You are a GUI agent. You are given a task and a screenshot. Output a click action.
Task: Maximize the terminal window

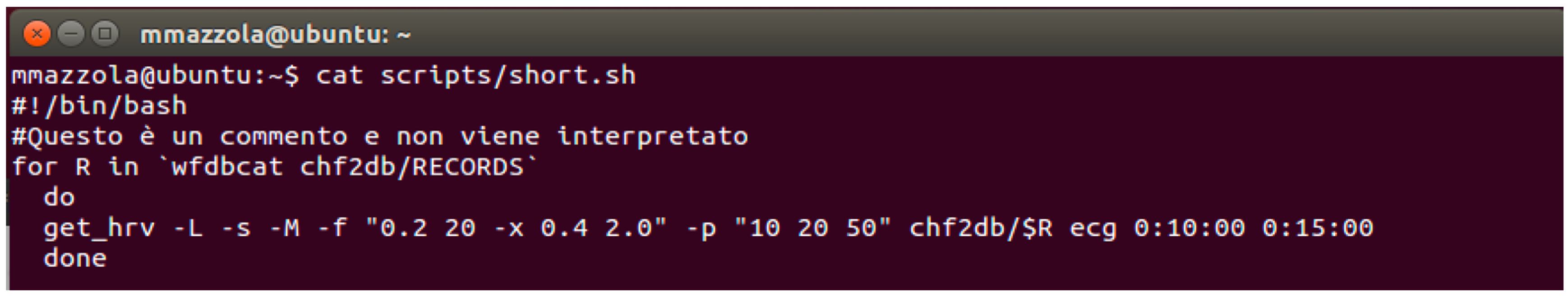coord(105,33)
